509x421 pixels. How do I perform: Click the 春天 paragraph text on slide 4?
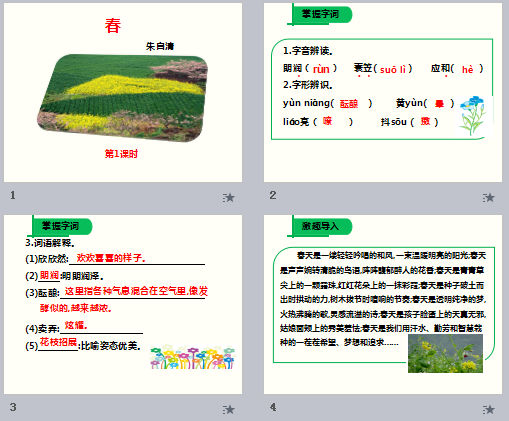pyautogui.click(x=383, y=299)
